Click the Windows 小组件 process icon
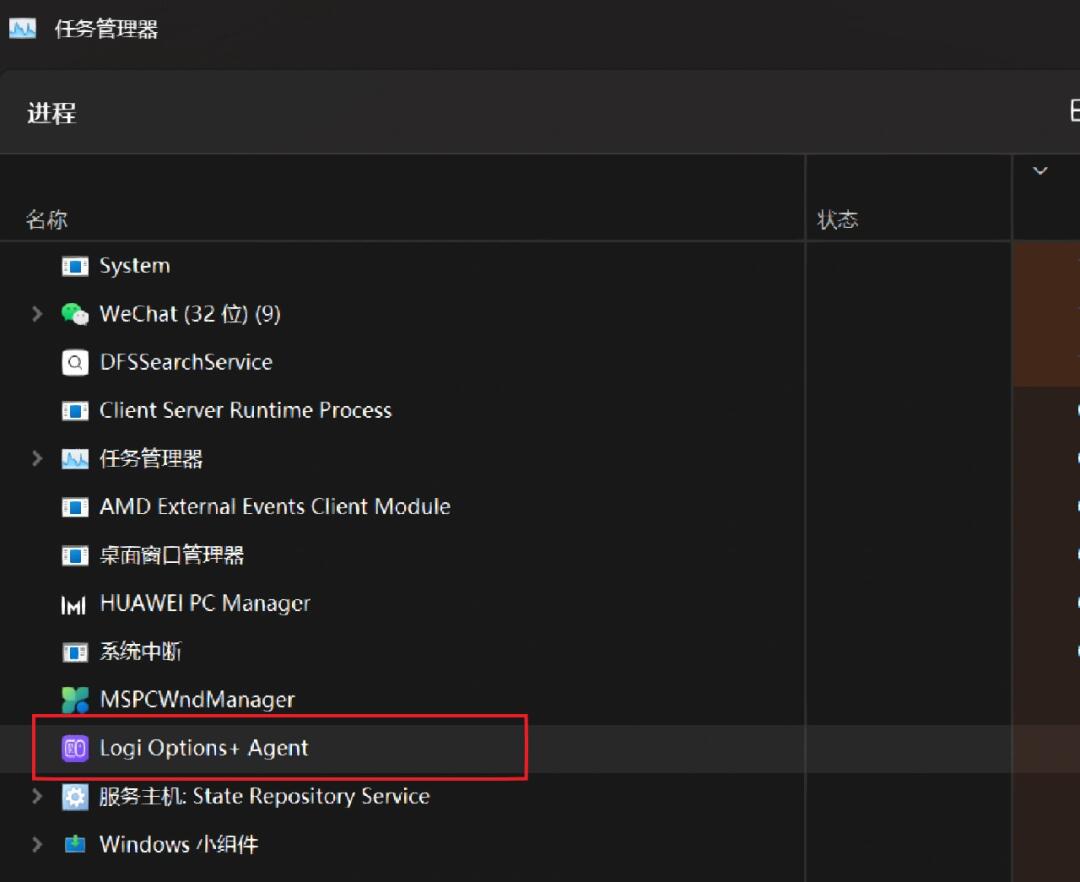 pyautogui.click(x=75, y=844)
